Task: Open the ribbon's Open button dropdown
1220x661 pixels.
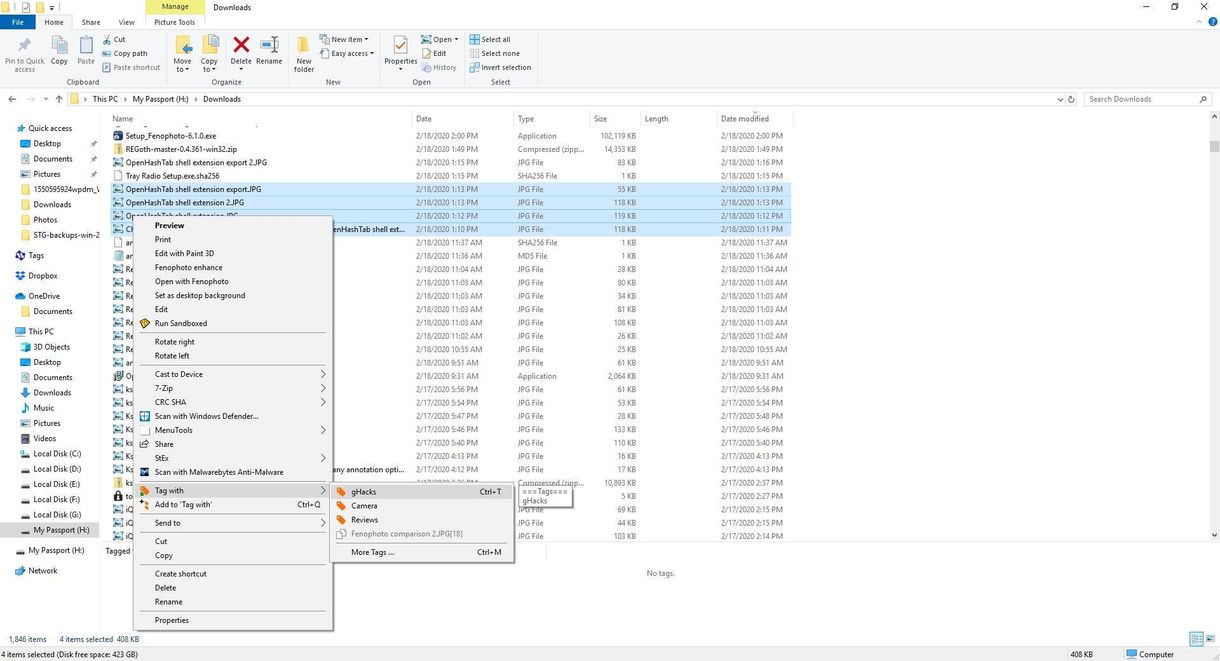Action: pos(456,39)
